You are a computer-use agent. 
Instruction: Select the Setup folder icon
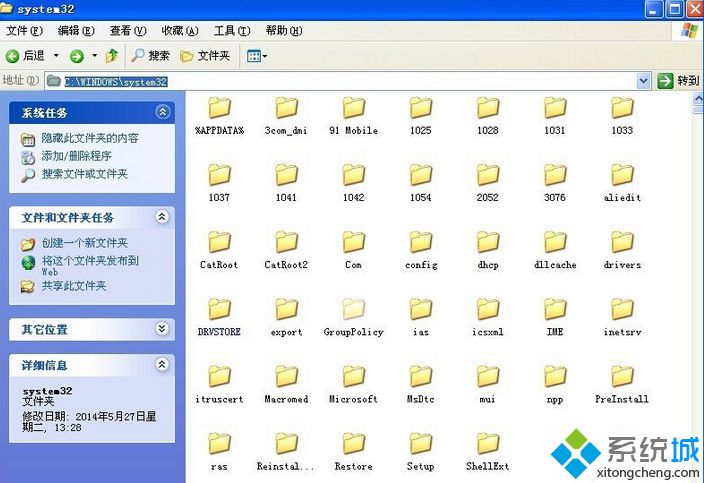(x=421, y=443)
